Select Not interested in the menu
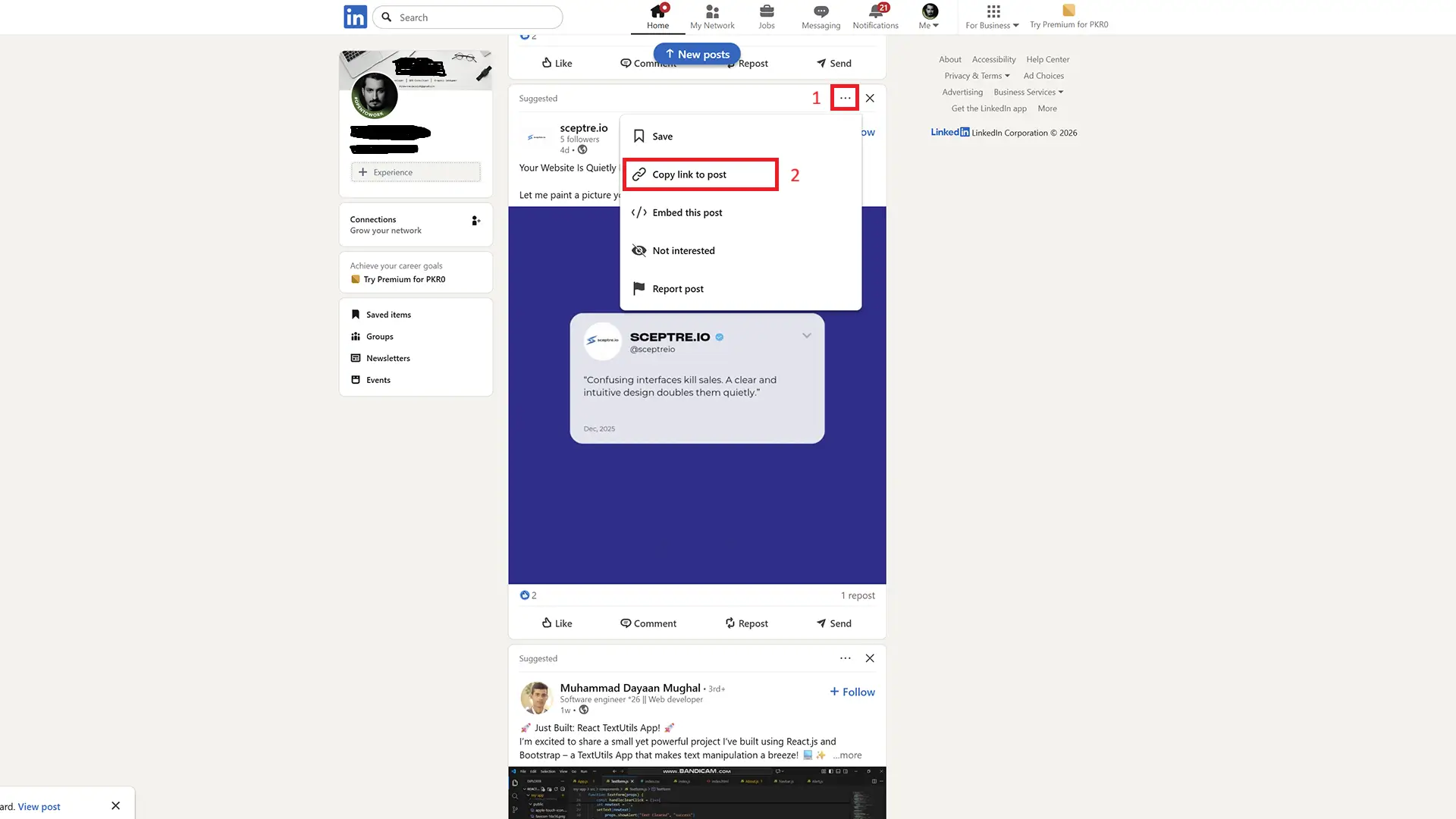The height and width of the screenshot is (819, 1456). 740,251
